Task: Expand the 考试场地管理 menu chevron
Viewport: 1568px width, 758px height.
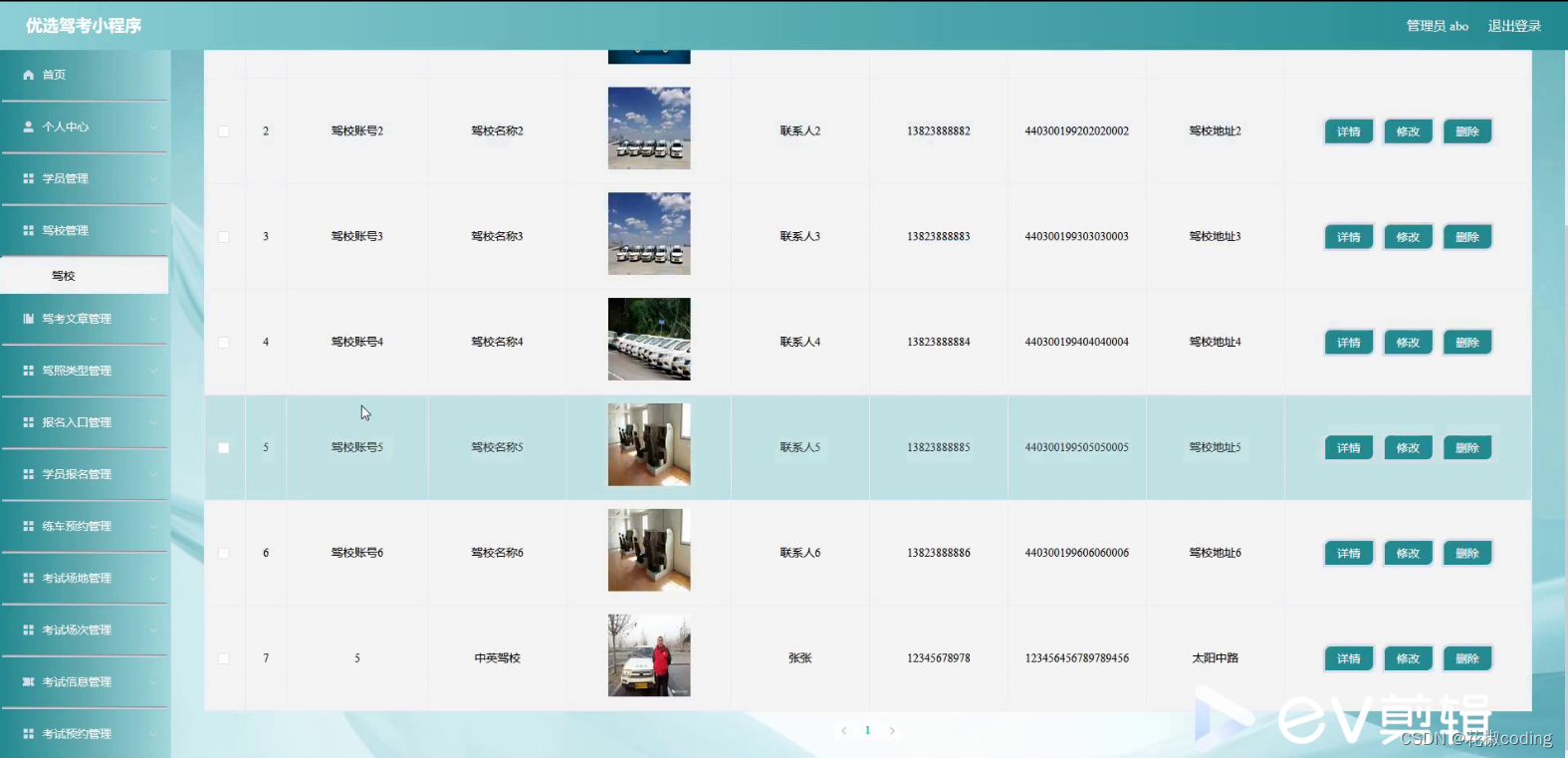Action: [153, 578]
